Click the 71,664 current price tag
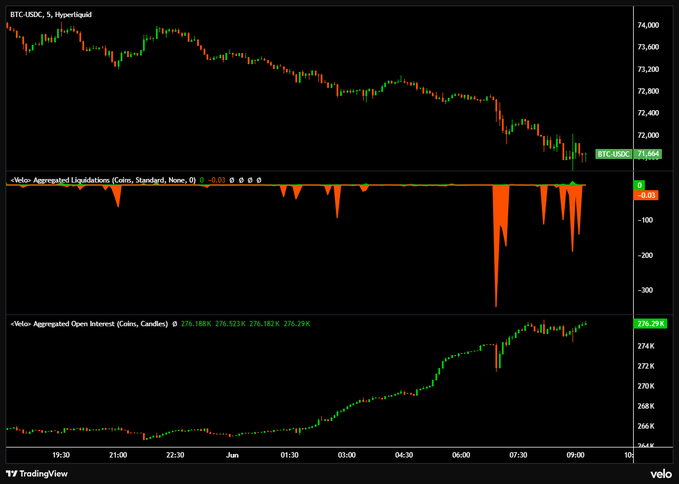The image size is (679, 484). click(648, 154)
